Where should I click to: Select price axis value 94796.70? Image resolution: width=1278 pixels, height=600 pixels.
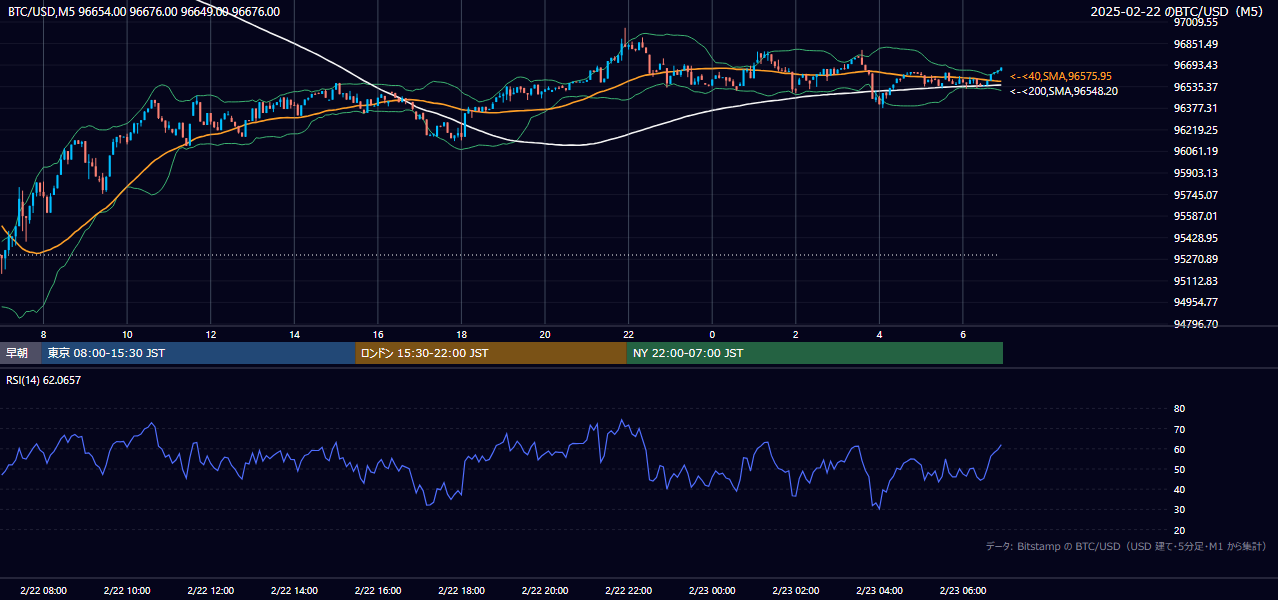tap(1195, 324)
